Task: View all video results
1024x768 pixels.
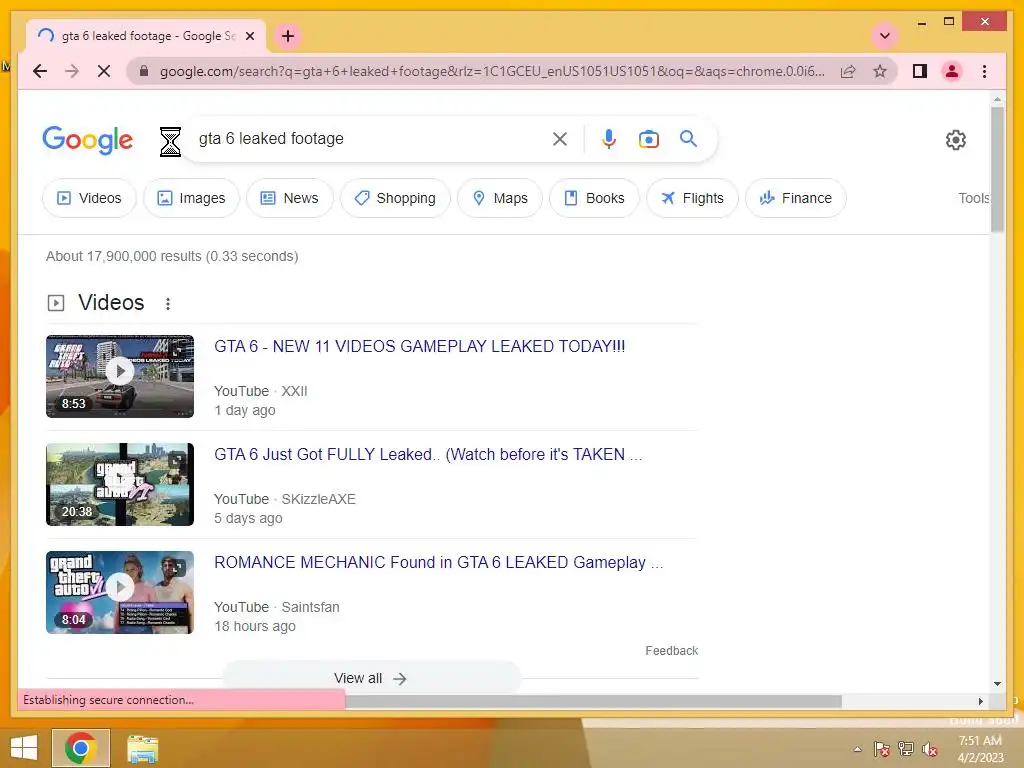Action: click(x=371, y=678)
